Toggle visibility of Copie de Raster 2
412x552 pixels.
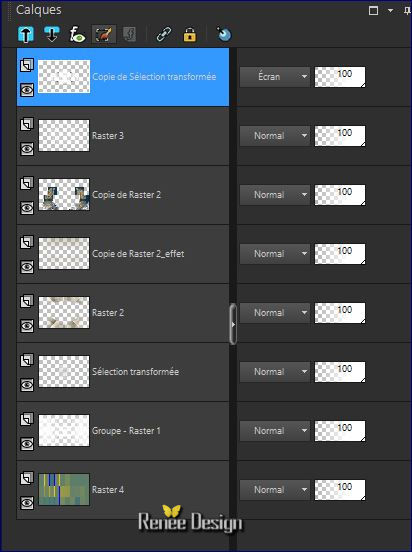[27, 208]
